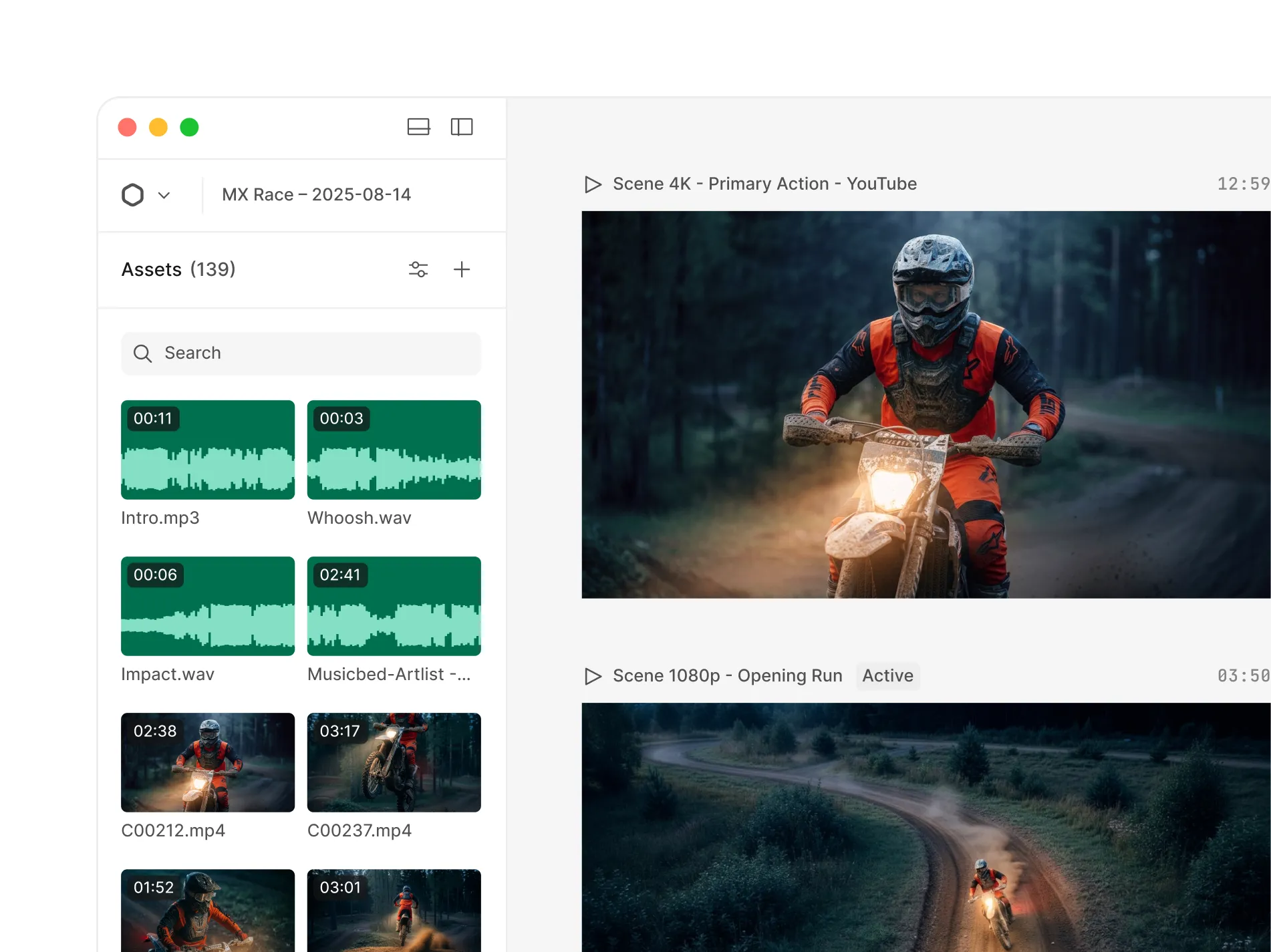Open the C00212.mp4 video thumbnail
Viewport: 1271px width, 952px height.
(x=208, y=762)
